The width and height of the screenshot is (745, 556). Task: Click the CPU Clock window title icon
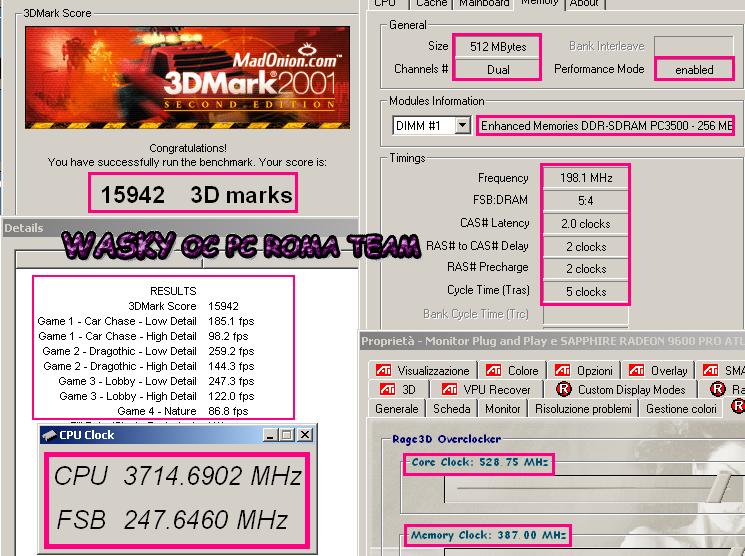(x=49, y=435)
